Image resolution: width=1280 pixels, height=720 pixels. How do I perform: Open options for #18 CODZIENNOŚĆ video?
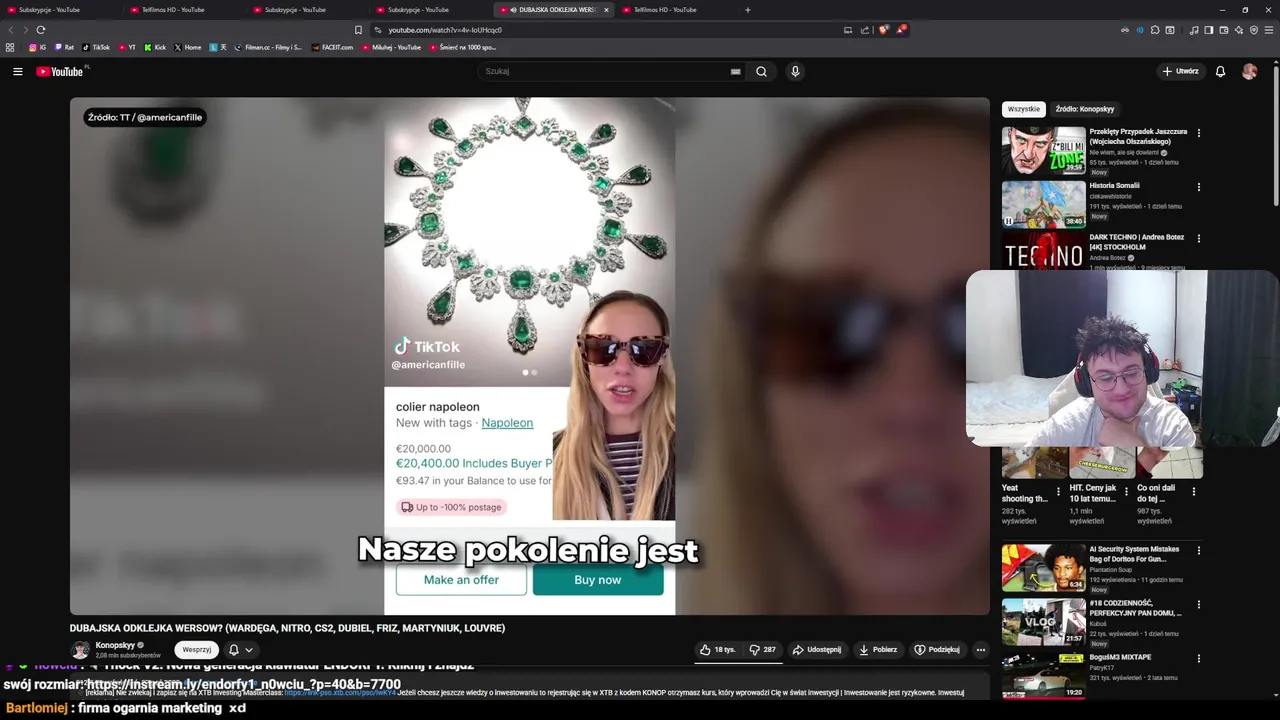[x=1198, y=605]
